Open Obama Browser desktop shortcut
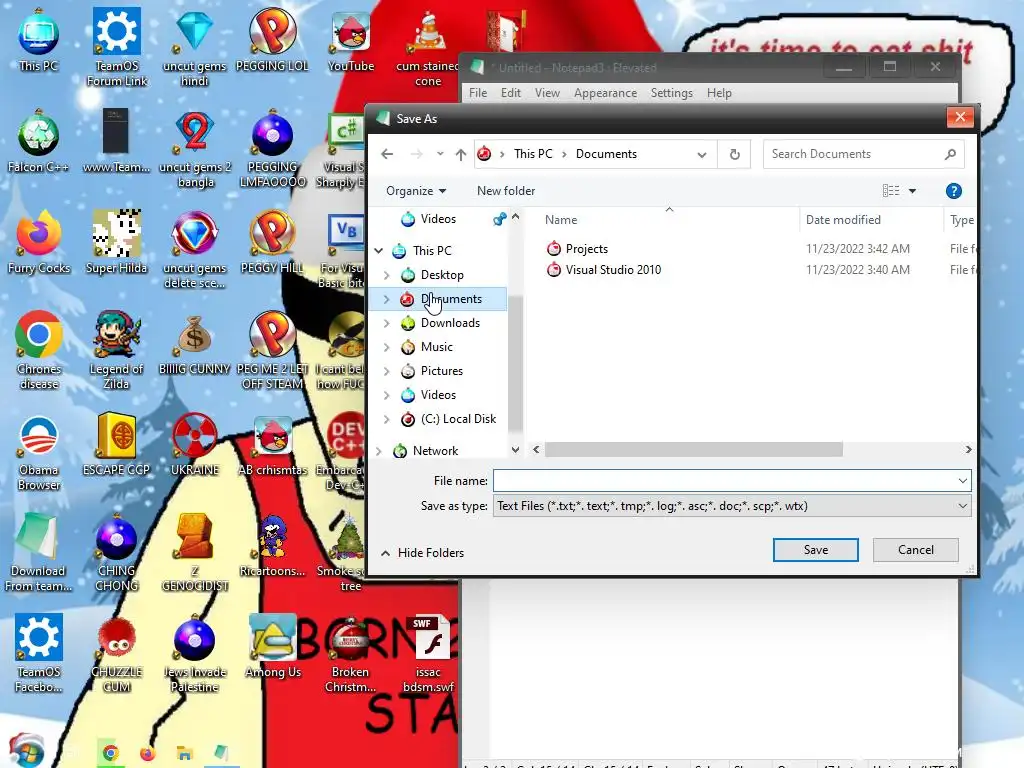1024x768 pixels. point(39,452)
